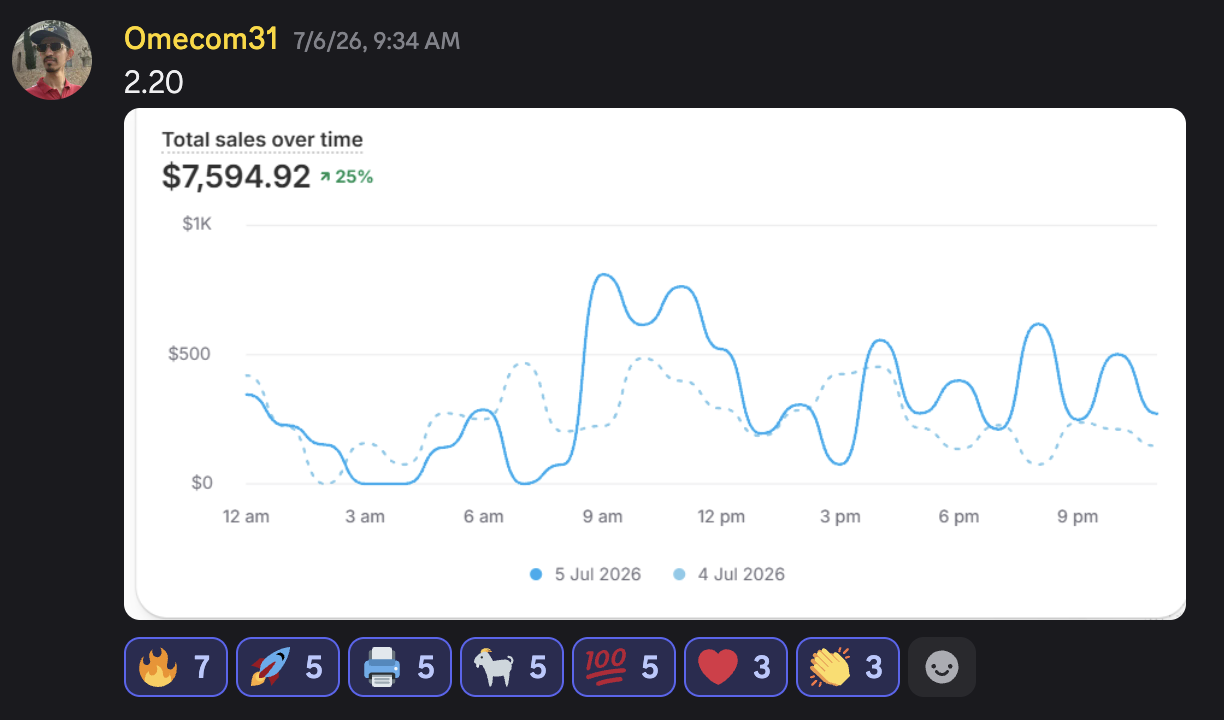1224x720 pixels.
Task: Click the Omecom31 username
Action: pyautogui.click(x=201, y=39)
